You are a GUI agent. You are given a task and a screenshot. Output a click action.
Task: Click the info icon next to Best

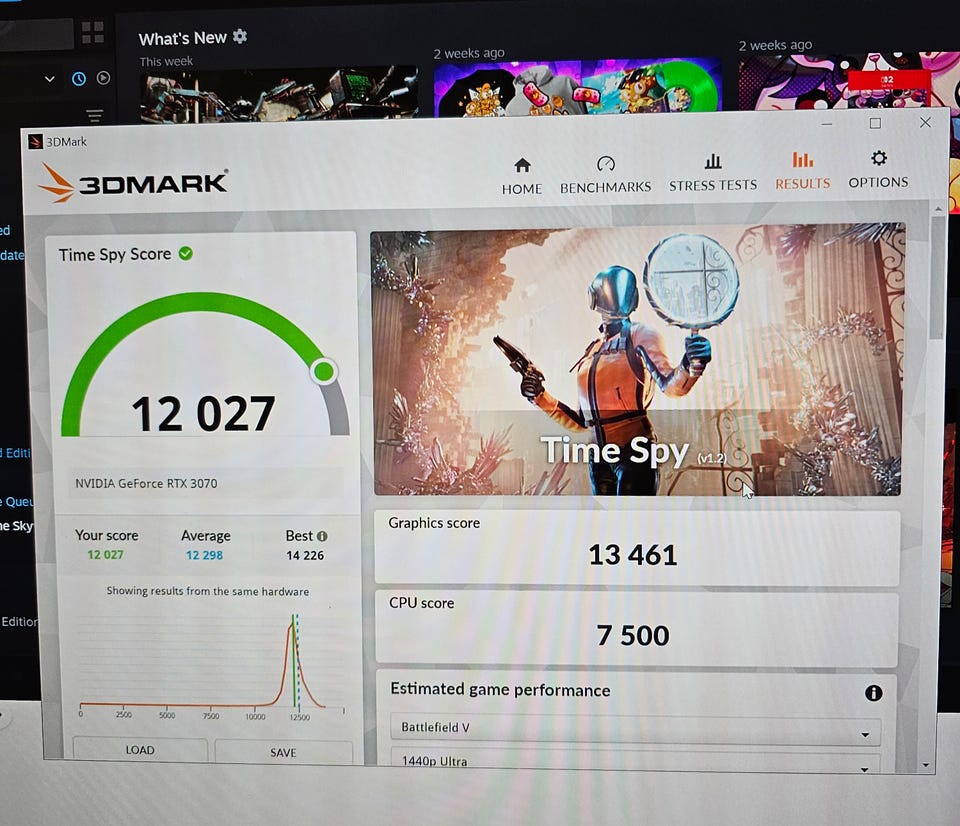[x=322, y=536]
